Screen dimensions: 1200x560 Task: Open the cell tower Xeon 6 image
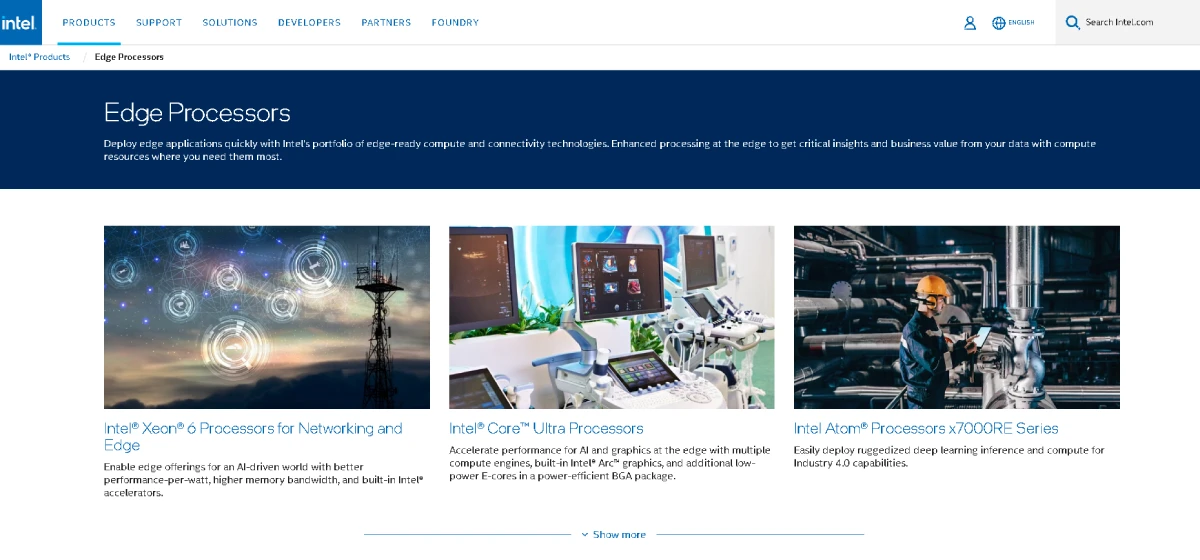tap(267, 317)
